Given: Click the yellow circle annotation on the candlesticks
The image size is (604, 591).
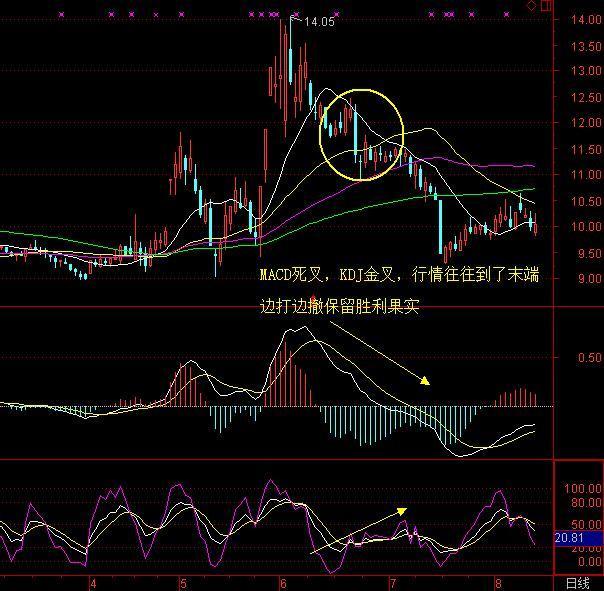Looking at the screenshot, I should tap(361, 134).
